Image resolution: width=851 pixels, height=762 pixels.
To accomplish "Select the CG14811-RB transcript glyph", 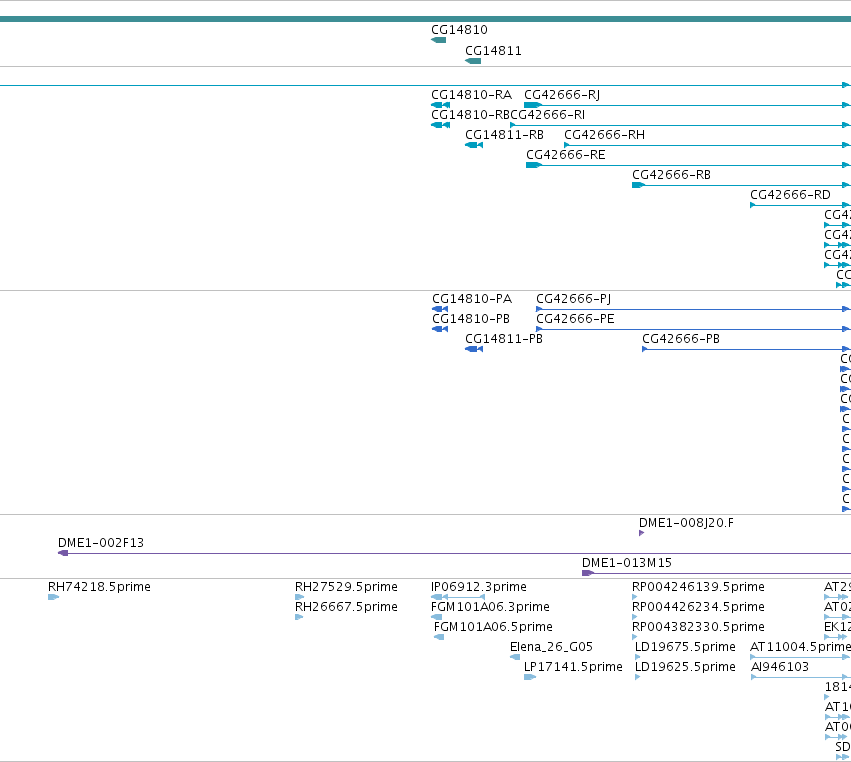I will tap(474, 145).
